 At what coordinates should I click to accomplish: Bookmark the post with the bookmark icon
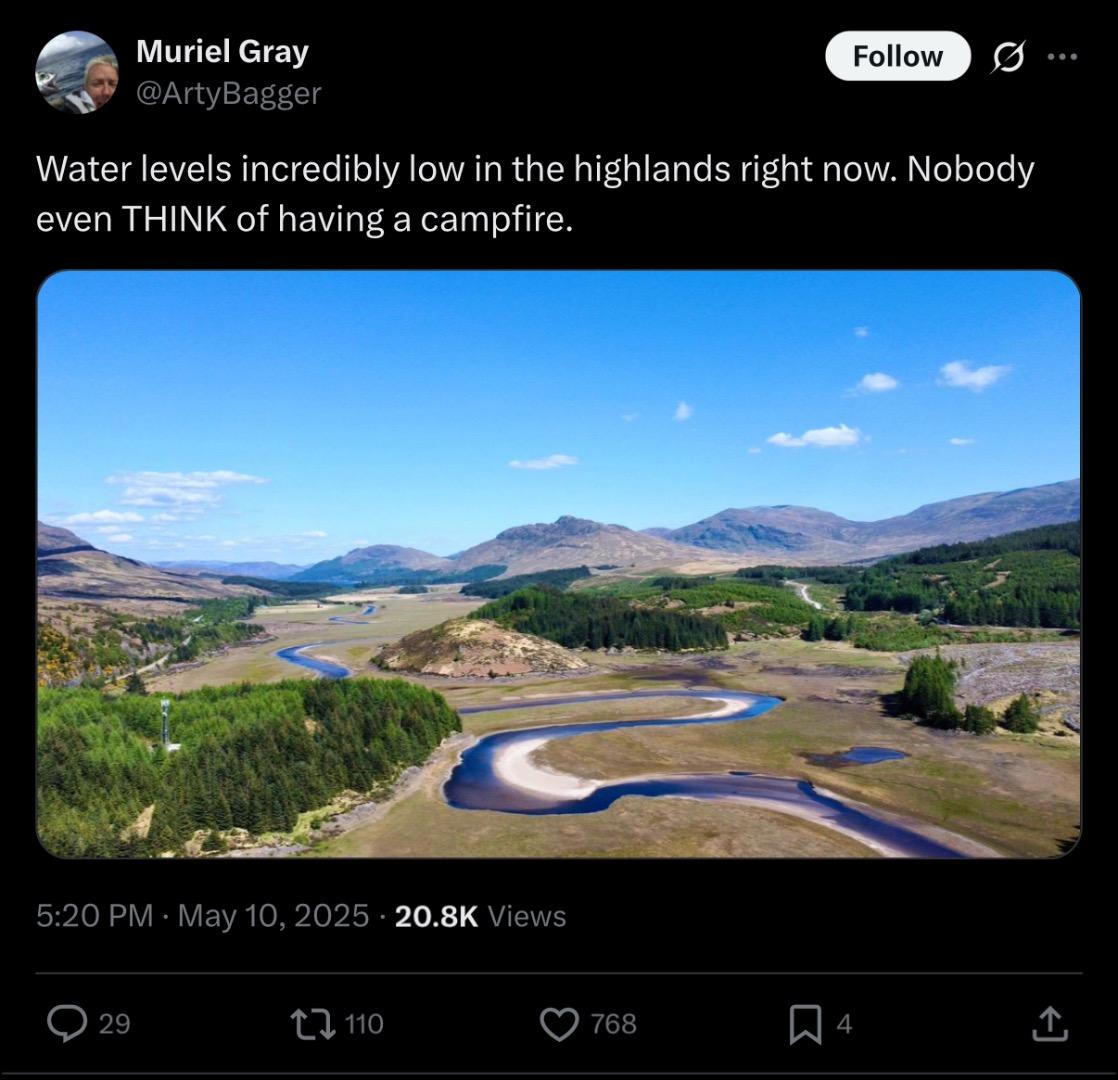pos(806,1024)
